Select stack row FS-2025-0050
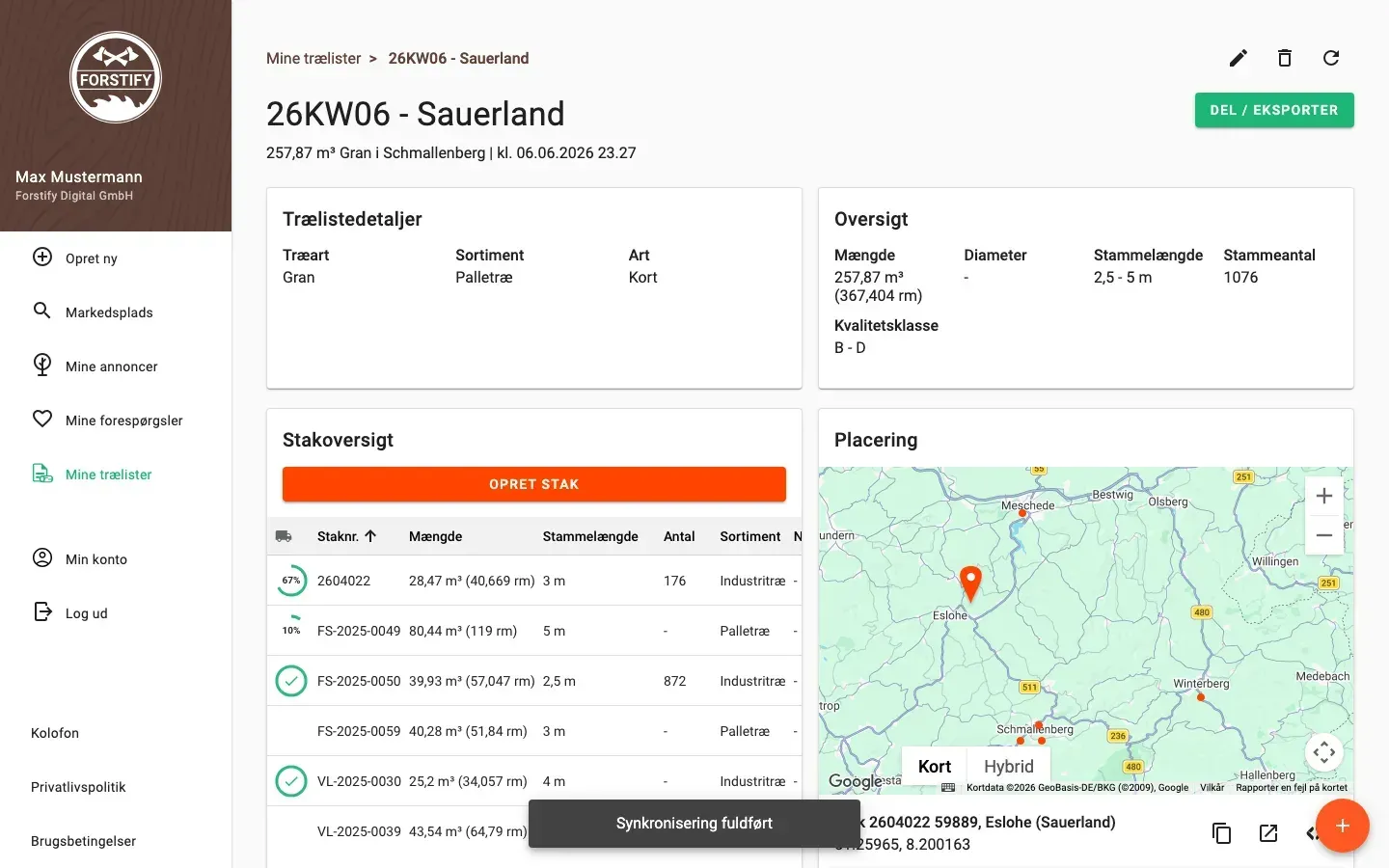The image size is (1389, 868). click(534, 681)
